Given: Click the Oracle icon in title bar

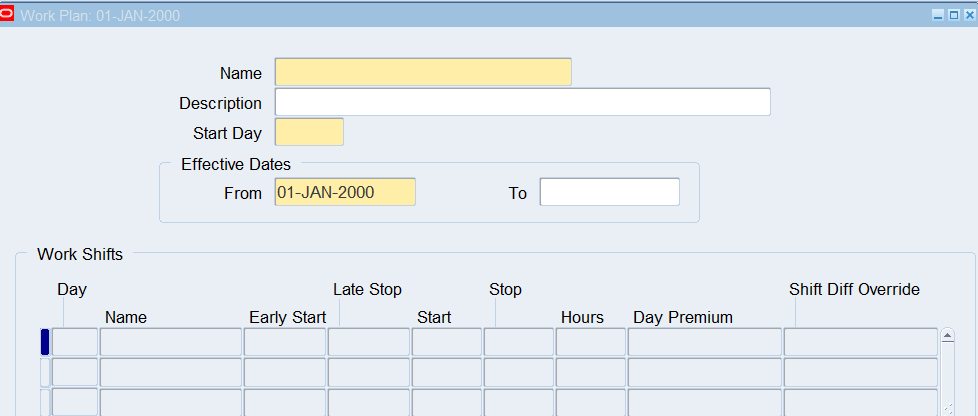Looking at the screenshot, I should [8, 16].
